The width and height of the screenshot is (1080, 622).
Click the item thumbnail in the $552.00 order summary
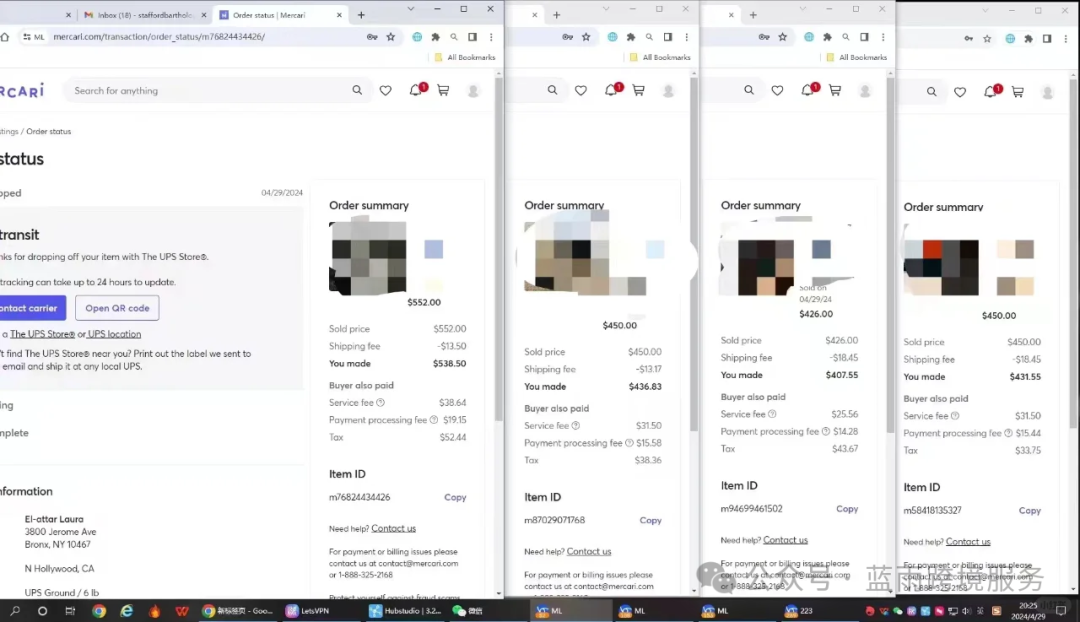pyautogui.click(x=368, y=258)
